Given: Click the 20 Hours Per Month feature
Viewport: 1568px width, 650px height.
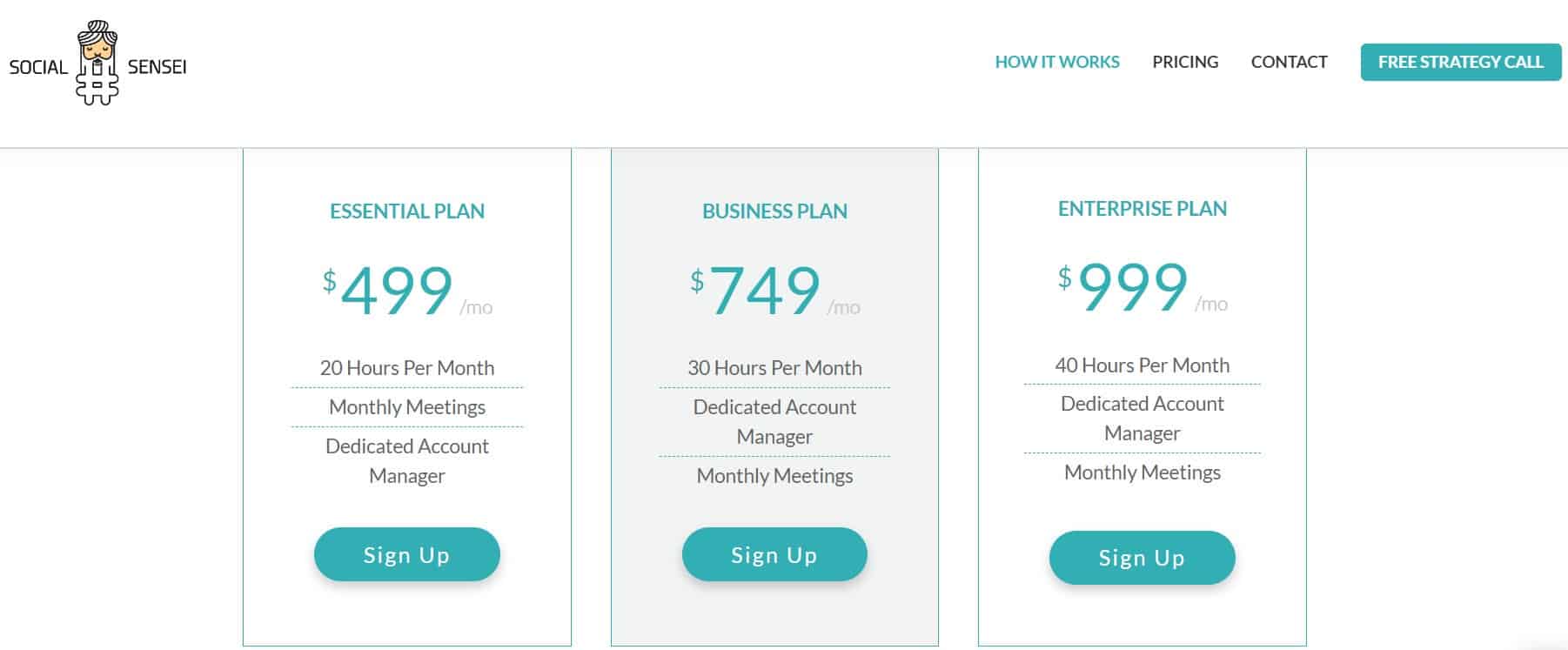Looking at the screenshot, I should click(407, 368).
